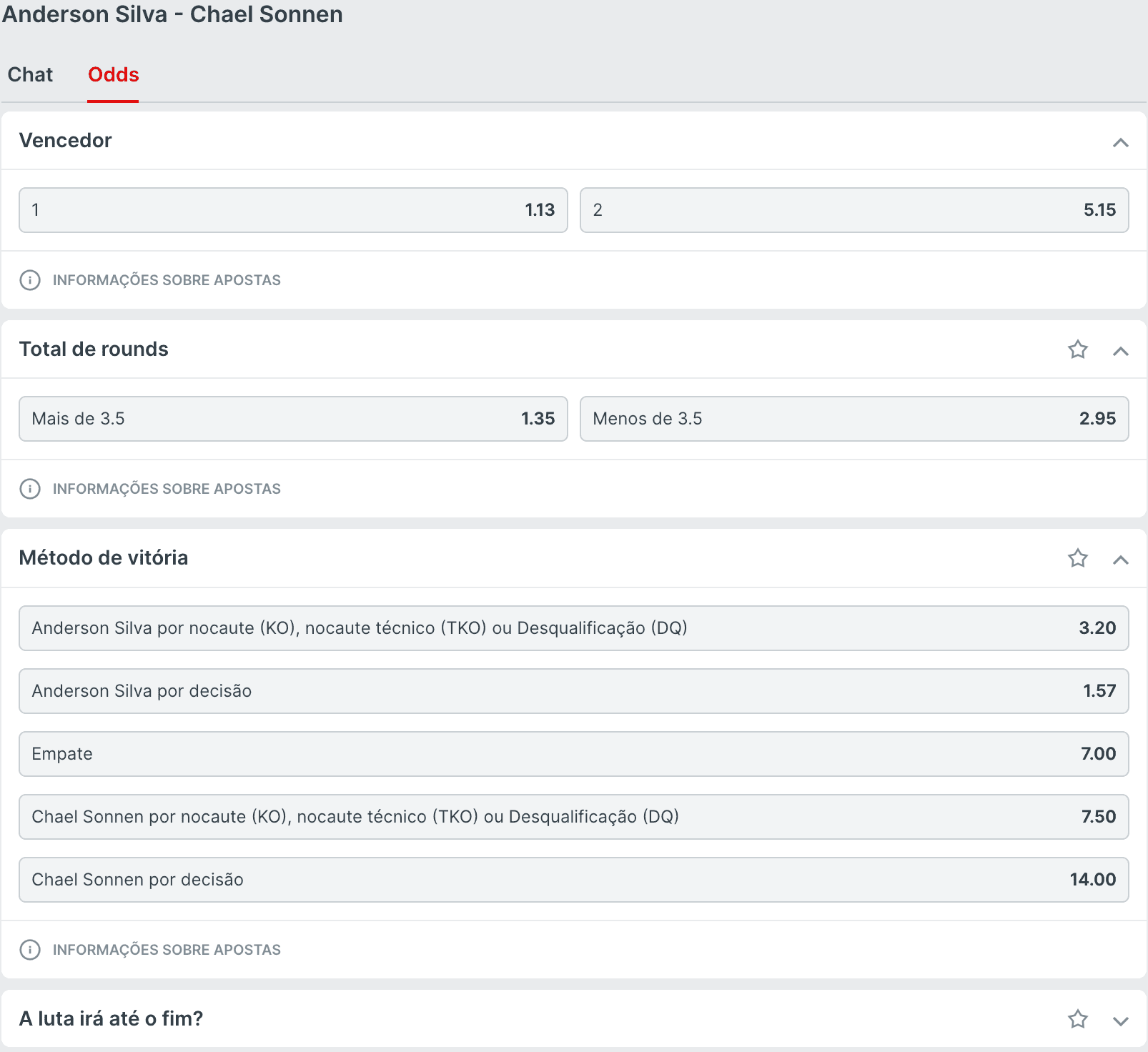Select Chael Sonnen por nocaute at 7.50

[x=574, y=817]
